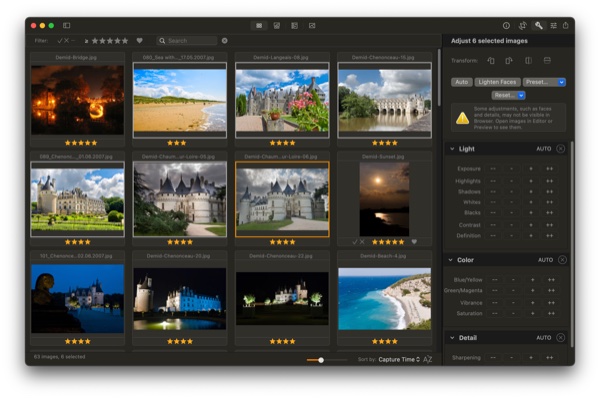The image size is (600, 399).
Task: Select the wrench Adjust panel icon
Action: (x=538, y=26)
